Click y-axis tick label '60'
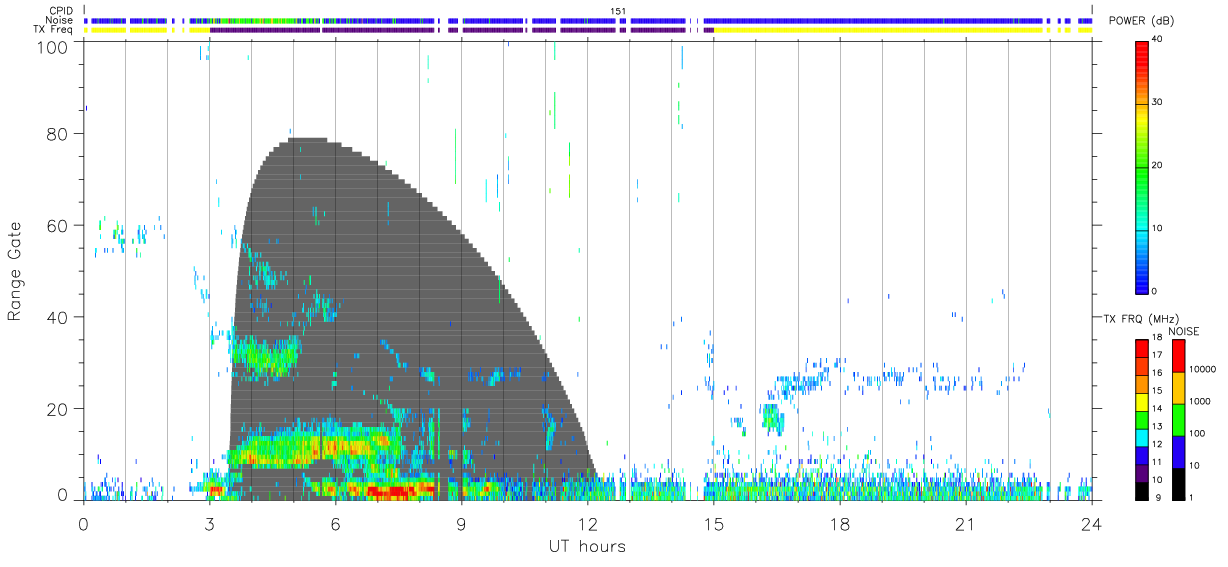The height and width of the screenshot is (567, 1228). (57, 225)
